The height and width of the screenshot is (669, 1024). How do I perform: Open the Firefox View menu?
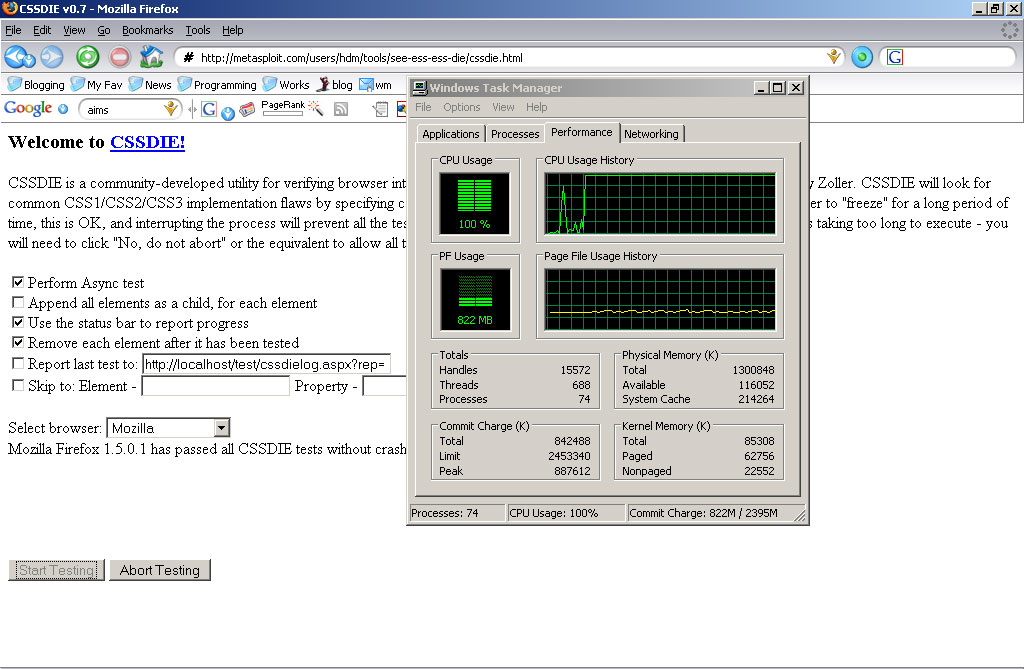tap(74, 30)
